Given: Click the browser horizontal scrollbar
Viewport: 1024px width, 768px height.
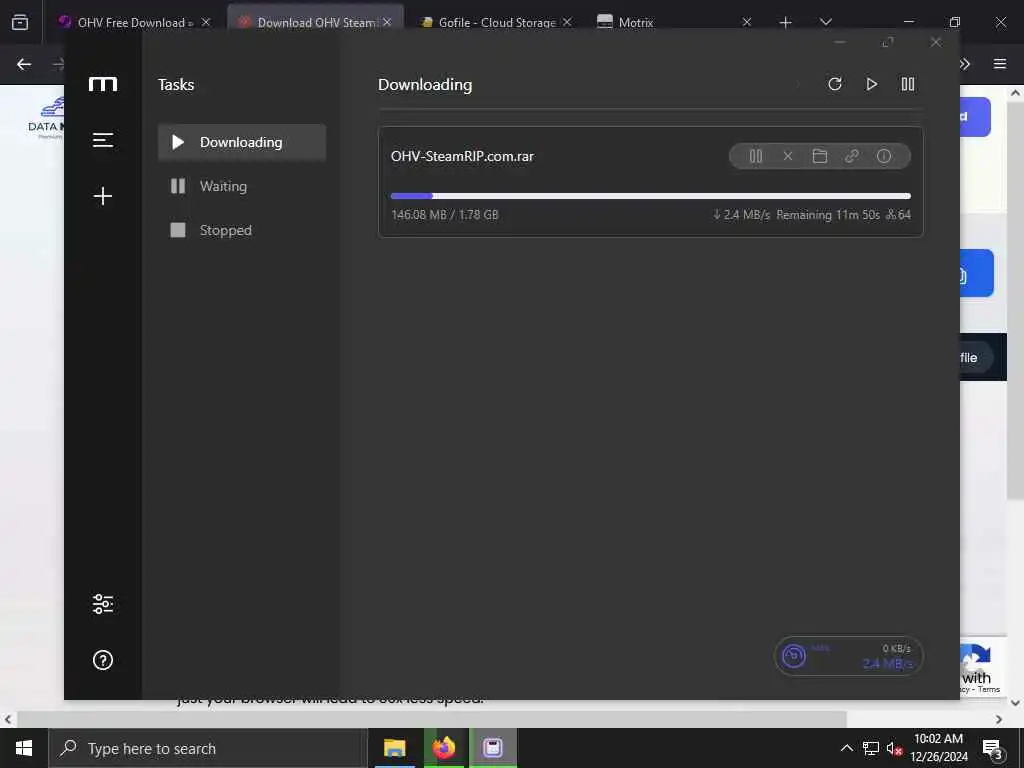Looking at the screenshot, I should pyautogui.click(x=431, y=719).
